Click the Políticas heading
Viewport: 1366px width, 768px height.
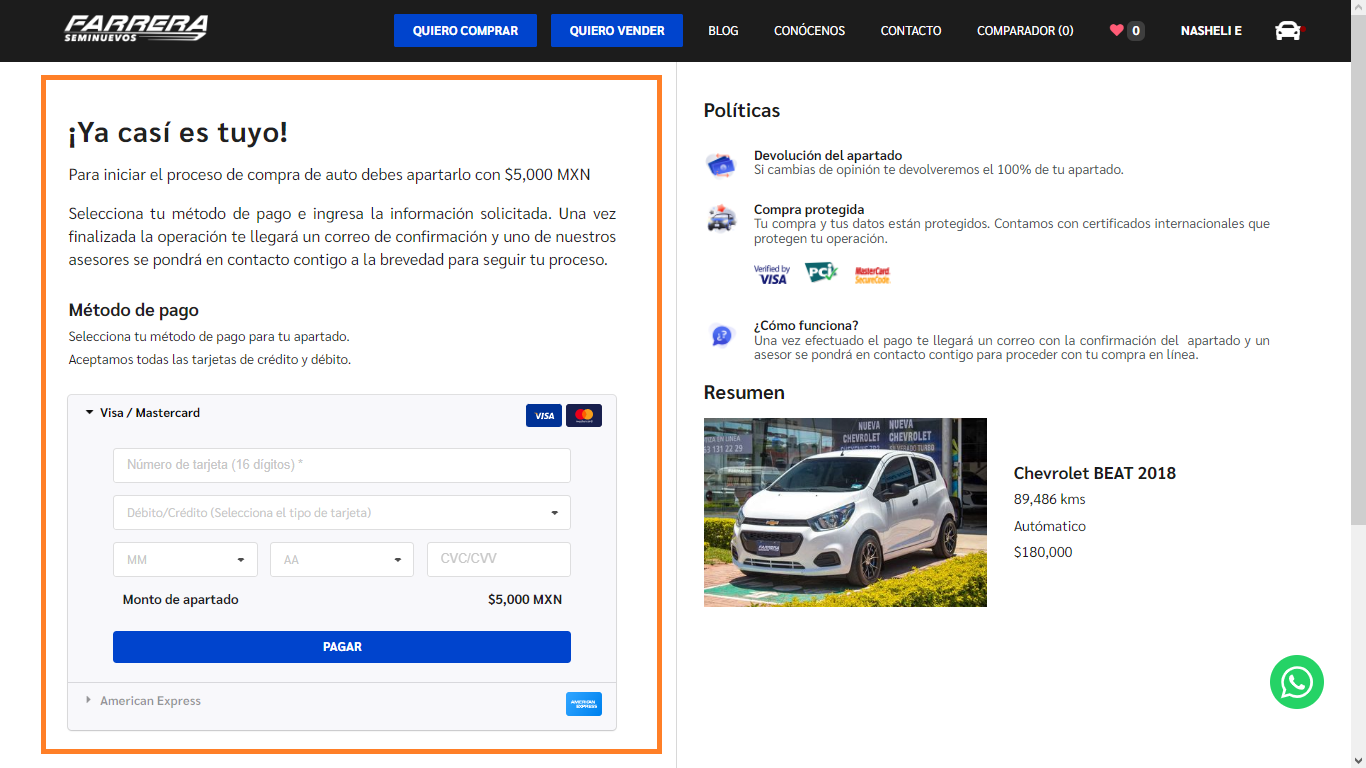[x=742, y=111]
